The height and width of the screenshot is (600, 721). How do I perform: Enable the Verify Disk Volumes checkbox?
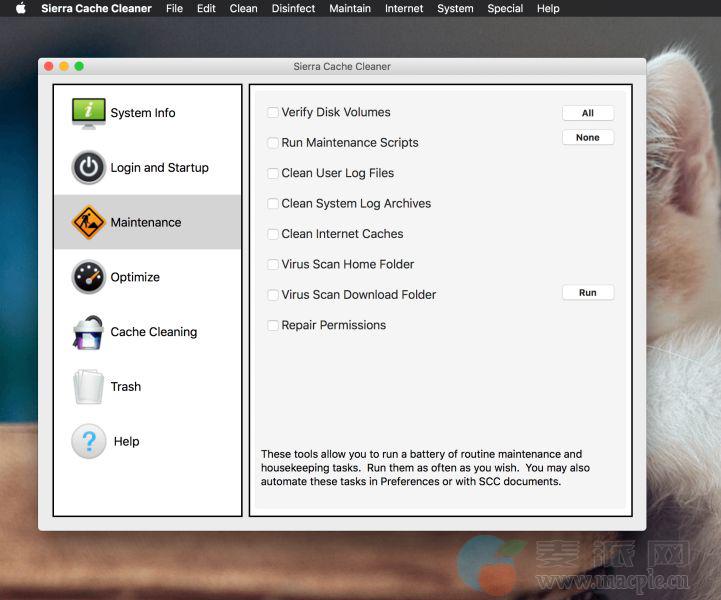coord(273,113)
